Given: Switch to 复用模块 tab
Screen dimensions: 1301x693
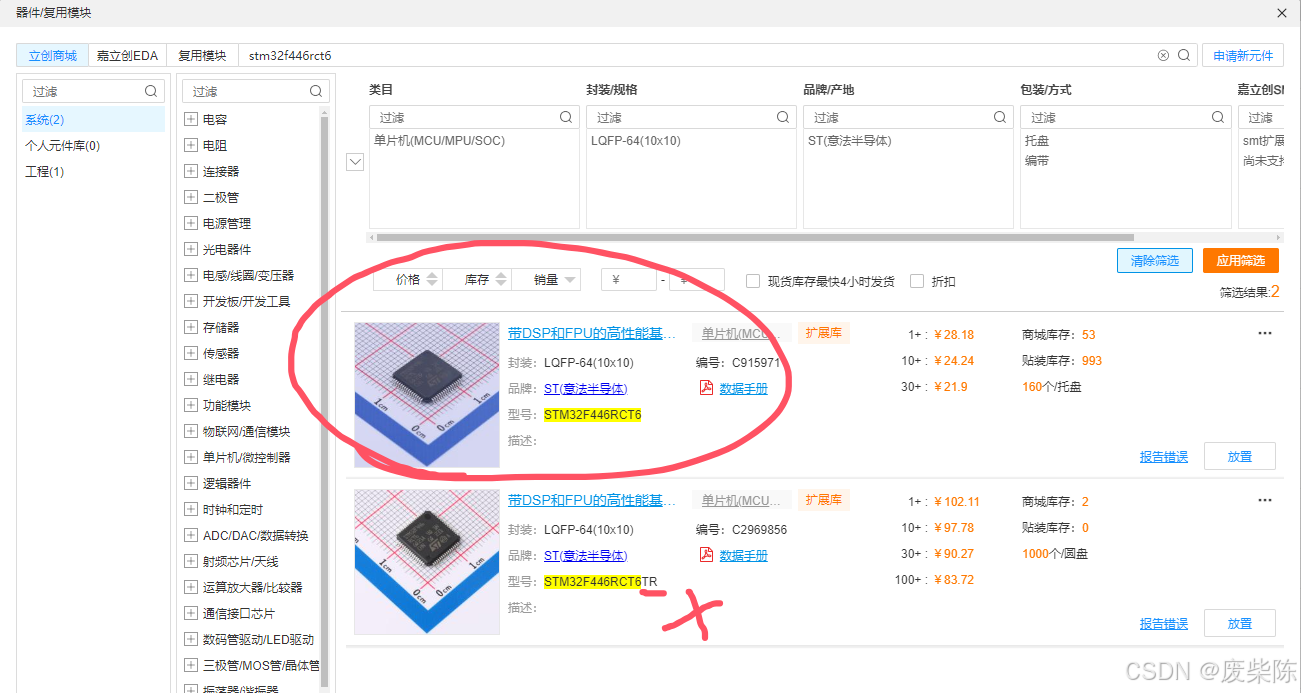Looking at the screenshot, I should coord(202,56).
